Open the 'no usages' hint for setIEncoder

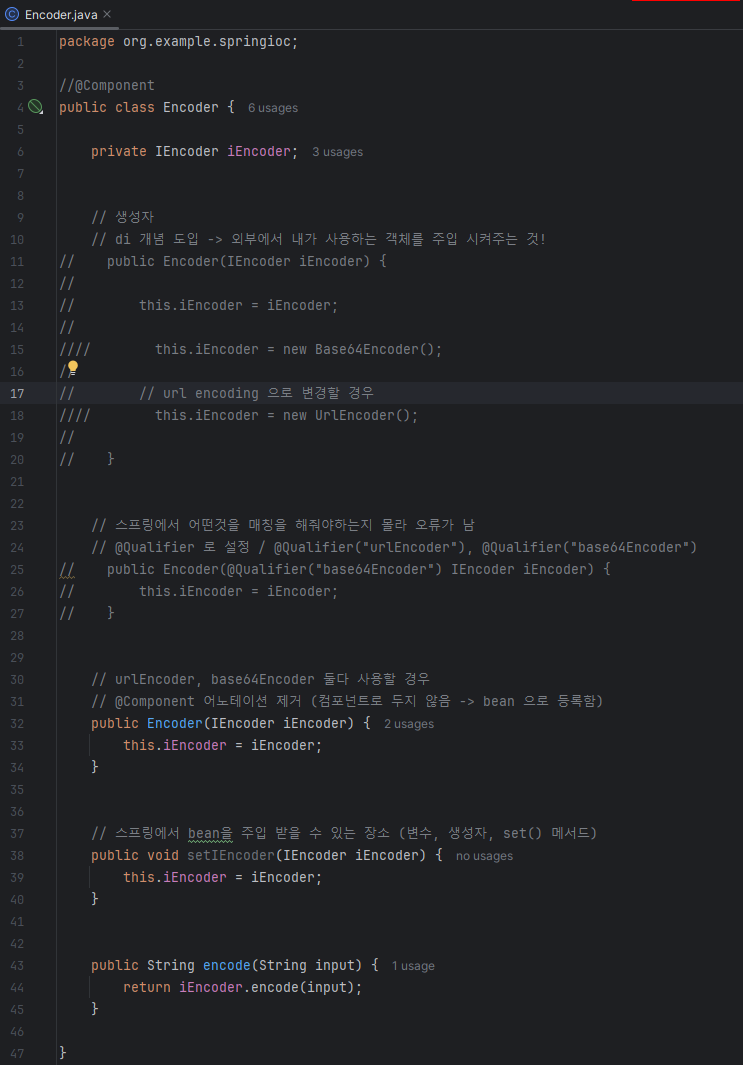pos(484,856)
